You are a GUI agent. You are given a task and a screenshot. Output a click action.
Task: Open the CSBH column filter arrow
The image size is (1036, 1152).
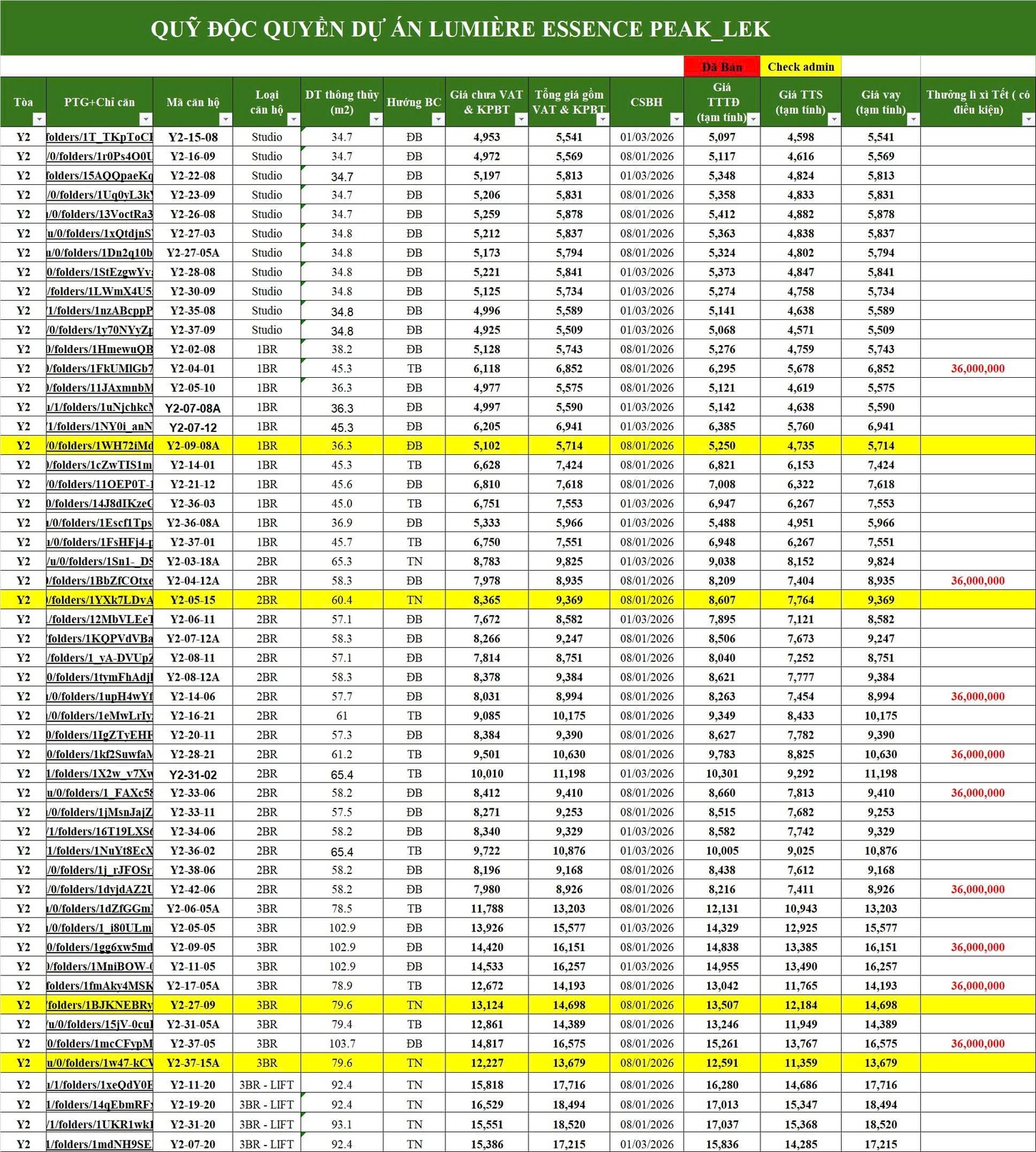click(676, 119)
